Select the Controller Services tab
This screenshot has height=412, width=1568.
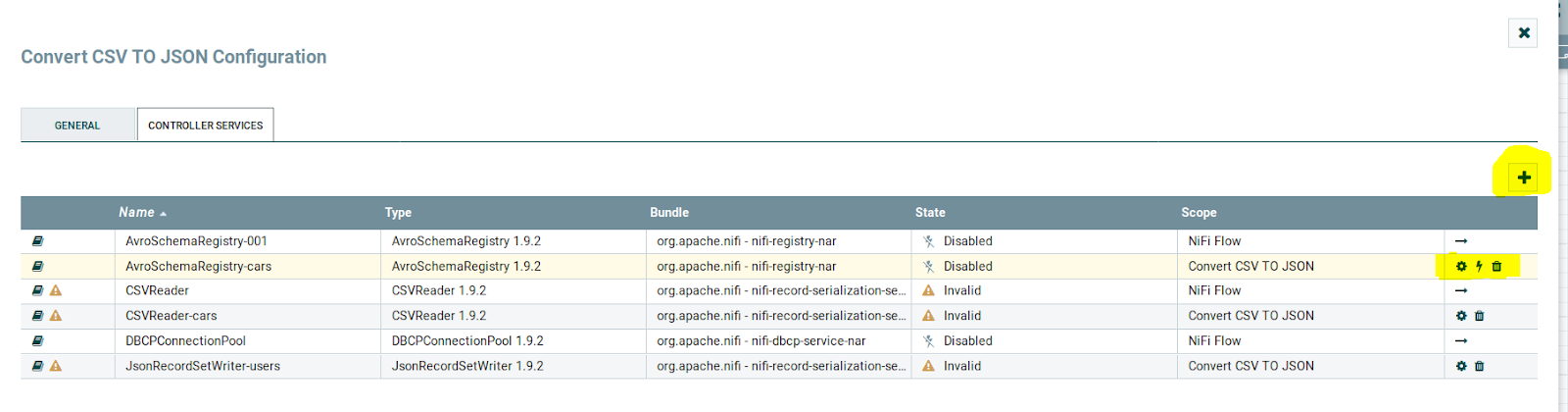[206, 126]
